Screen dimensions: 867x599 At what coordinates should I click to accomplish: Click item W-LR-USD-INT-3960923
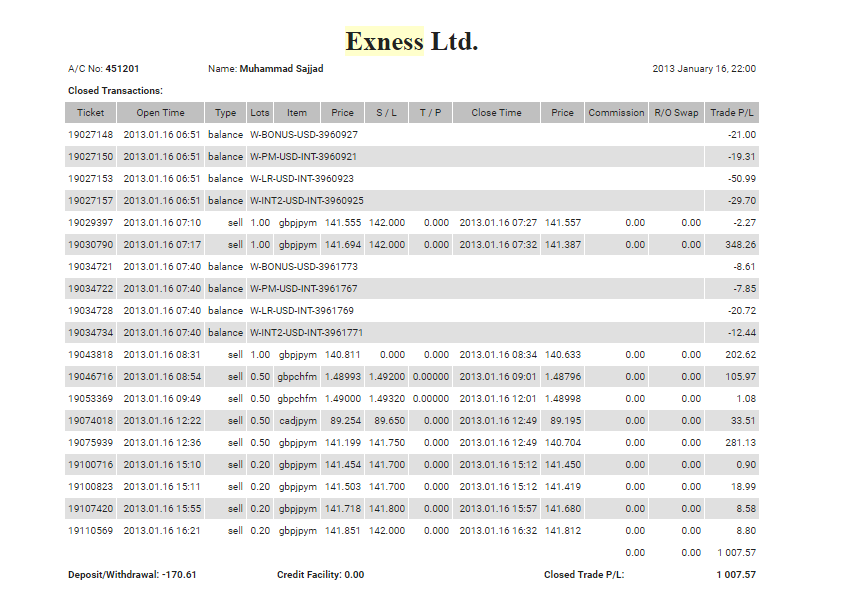click(301, 179)
